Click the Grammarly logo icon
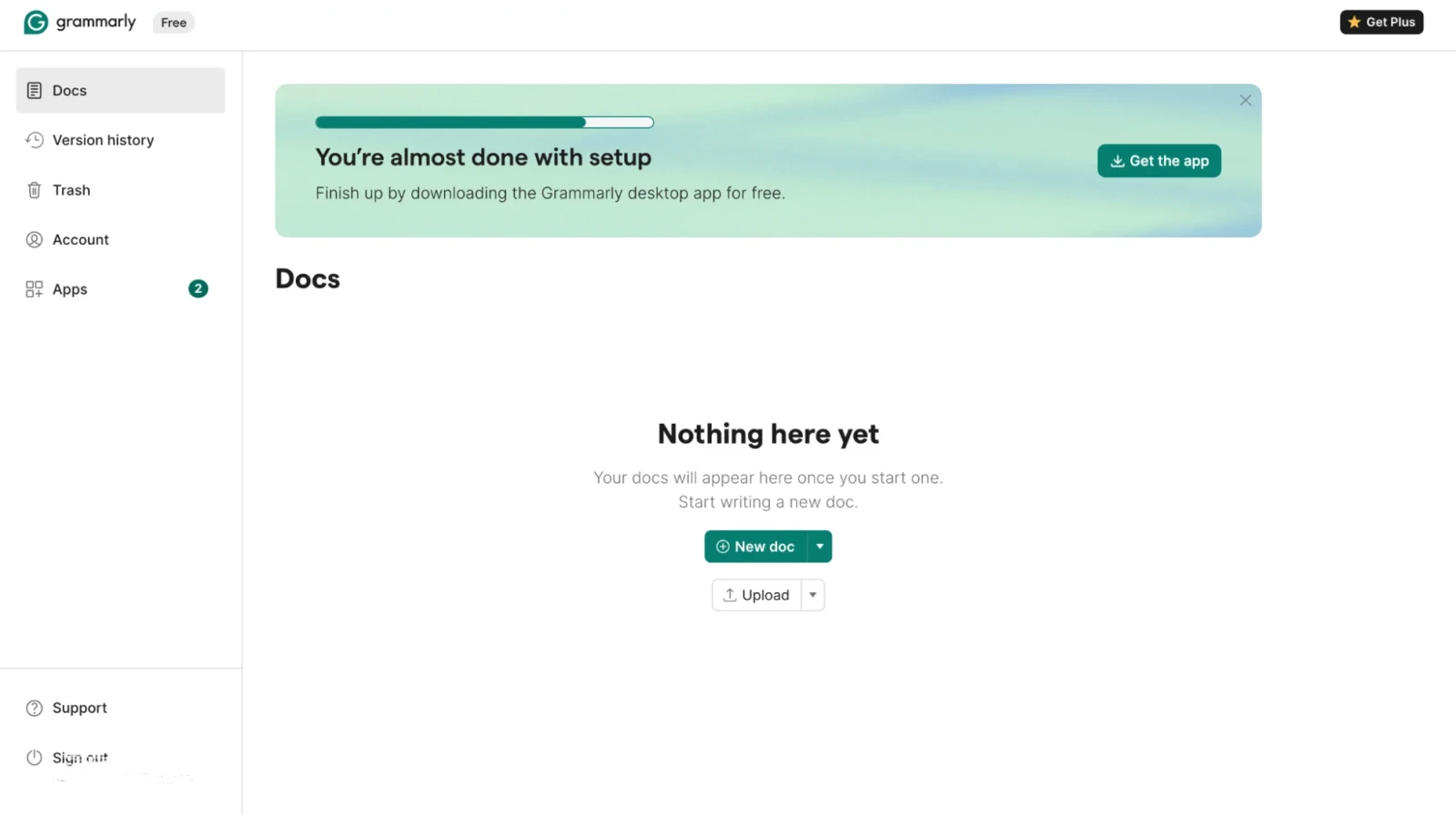This screenshot has height=815, width=1456. pos(35,22)
